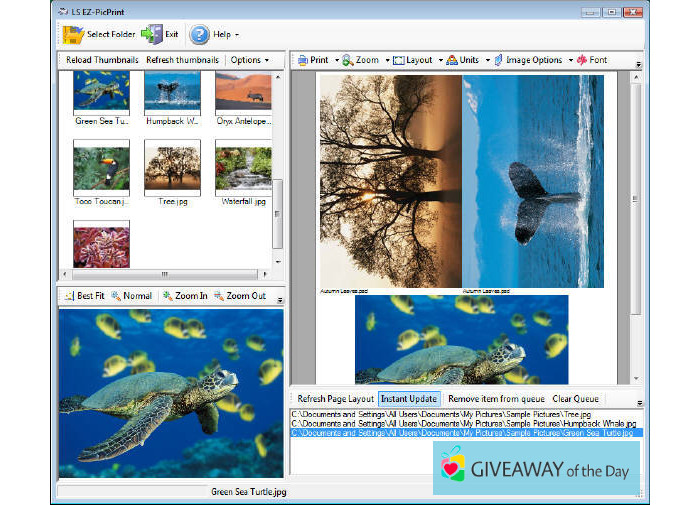Click the Layout icon
Image resolution: width=700 pixels, height=505 pixels.
coord(399,60)
